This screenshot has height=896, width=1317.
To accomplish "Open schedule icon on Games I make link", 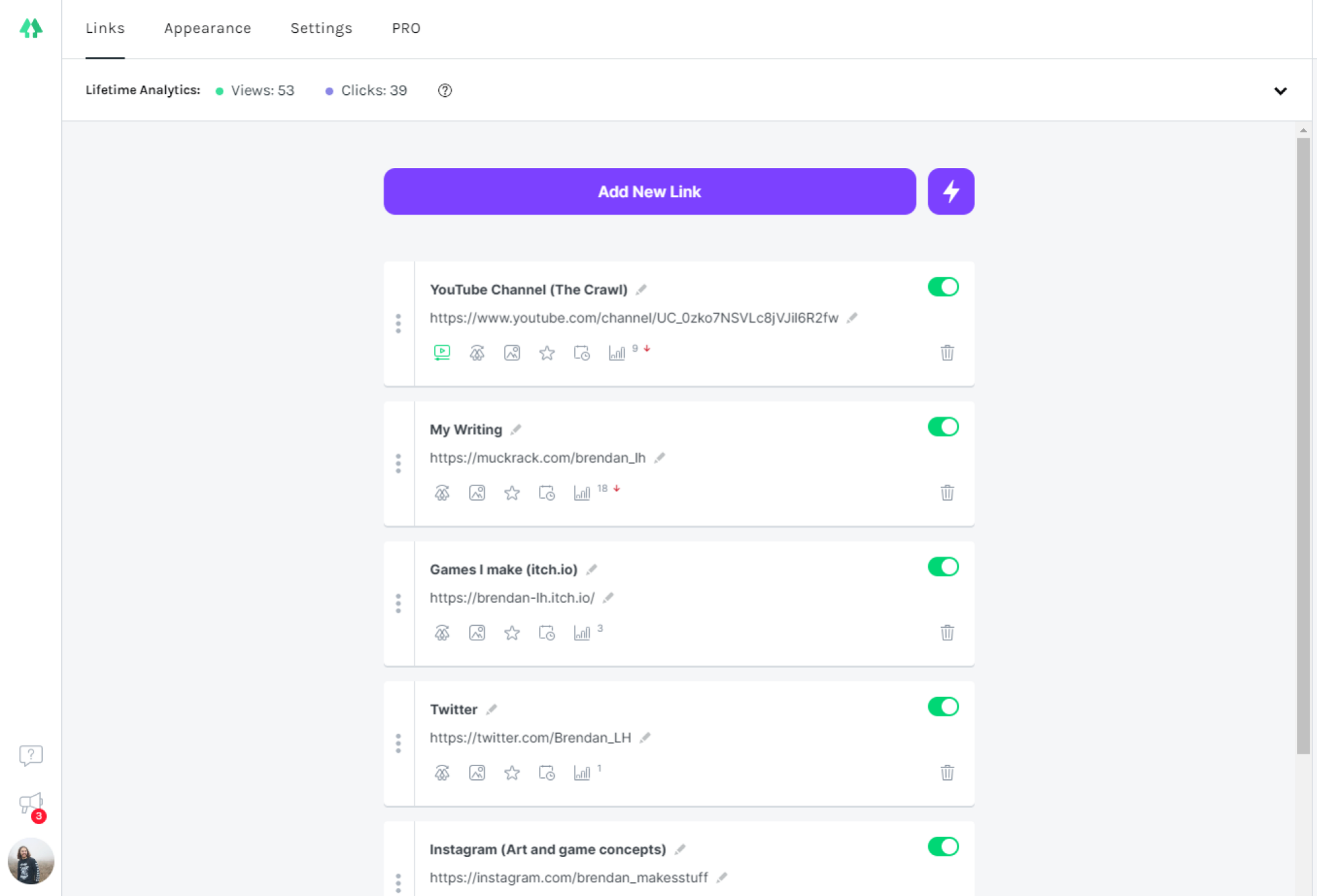I will pyautogui.click(x=547, y=633).
